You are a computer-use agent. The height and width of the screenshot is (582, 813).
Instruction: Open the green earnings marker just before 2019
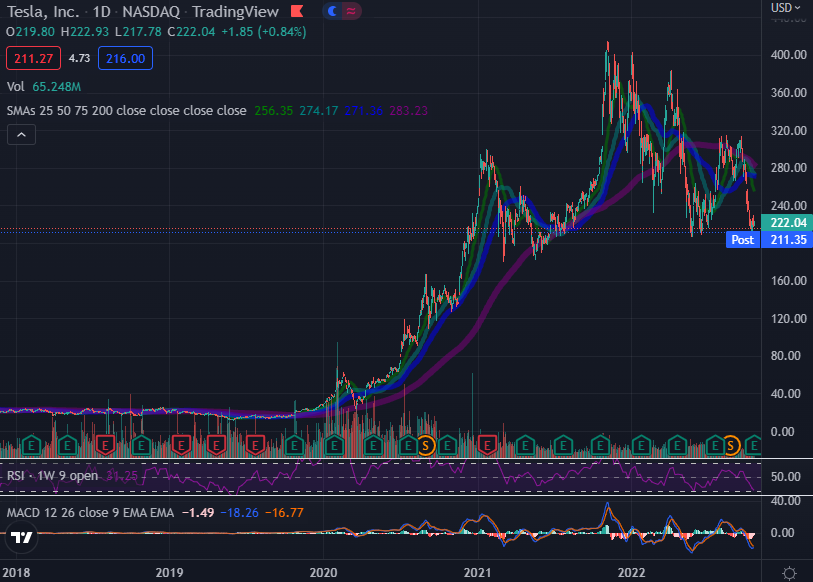tap(141, 445)
